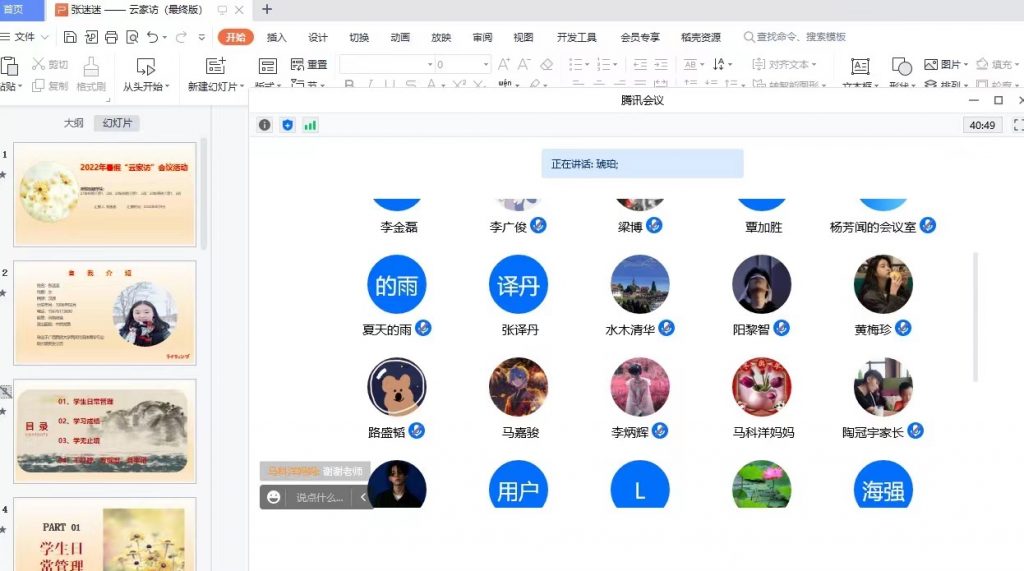Expand the 从头开始 slideshow dropdown
This screenshot has width=1024, height=571.
tap(167, 87)
